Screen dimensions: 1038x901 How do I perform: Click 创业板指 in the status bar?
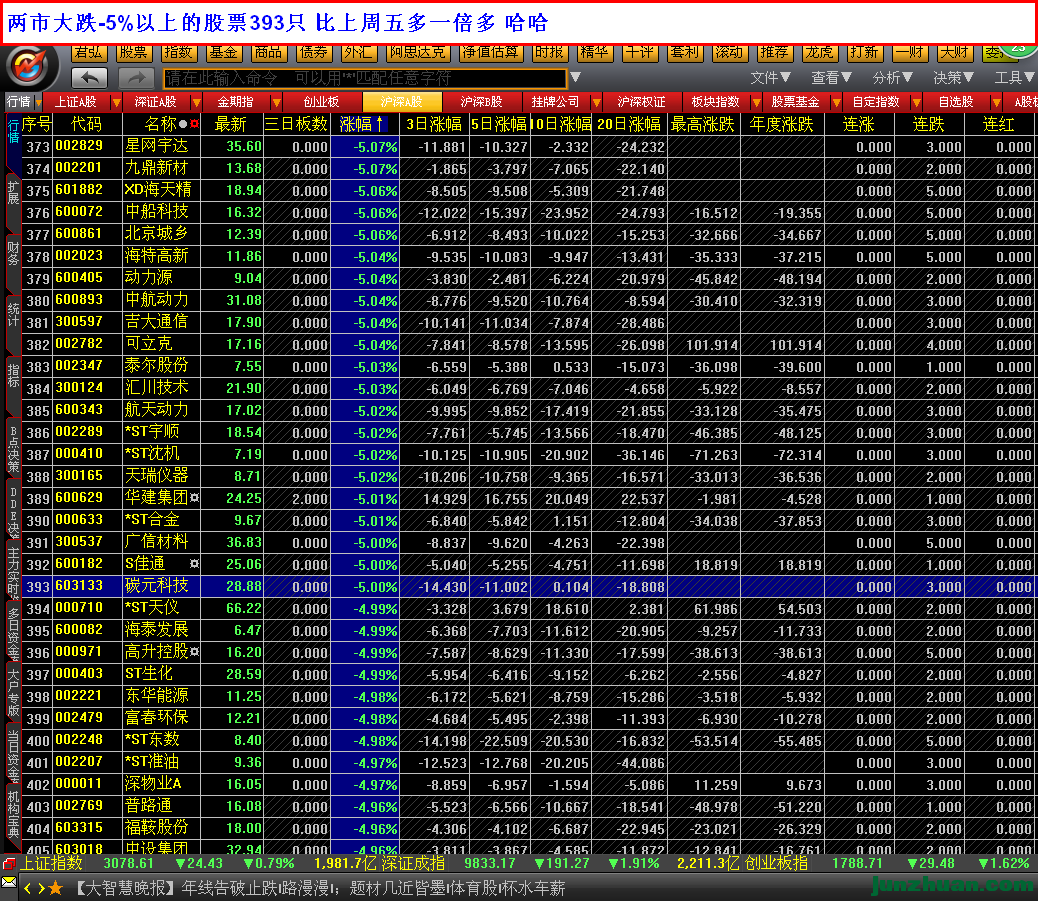click(x=777, y=863)
